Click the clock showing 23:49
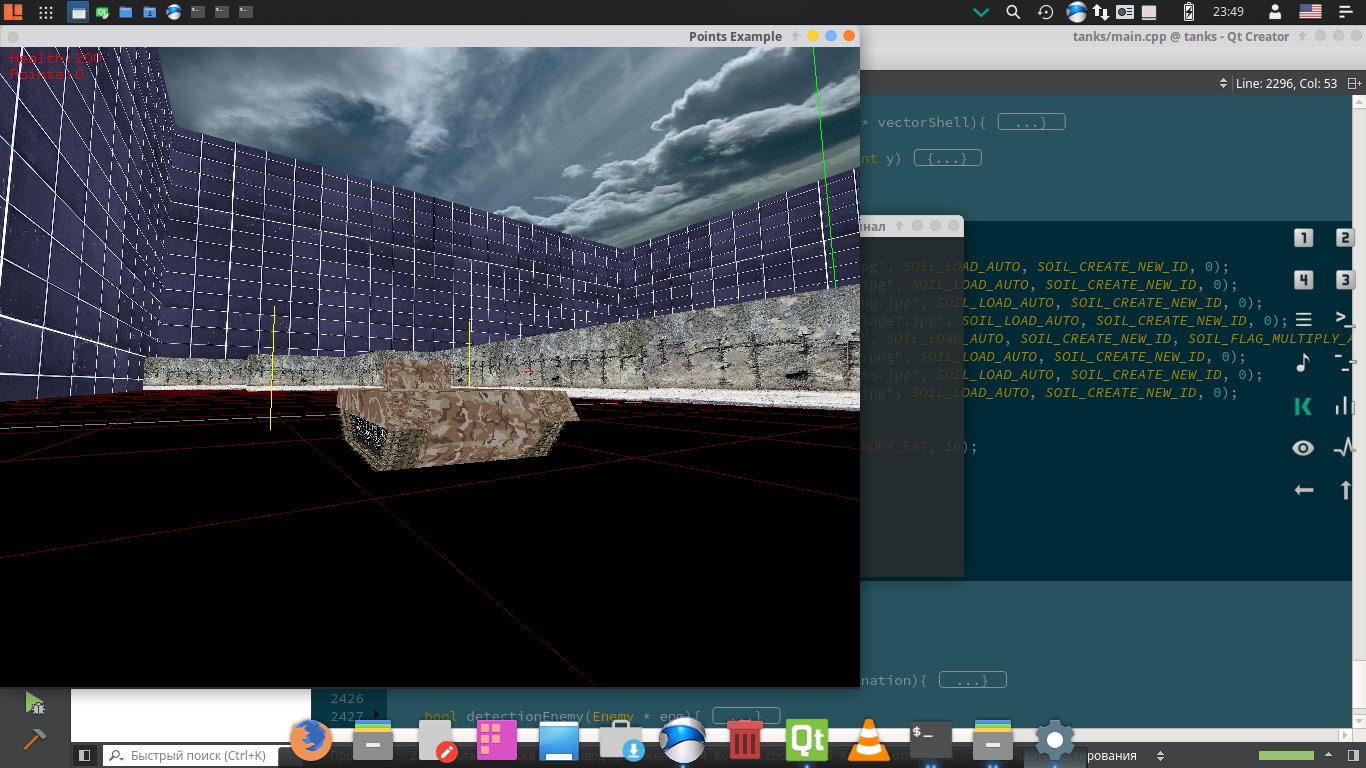 tap(1227, 12)
